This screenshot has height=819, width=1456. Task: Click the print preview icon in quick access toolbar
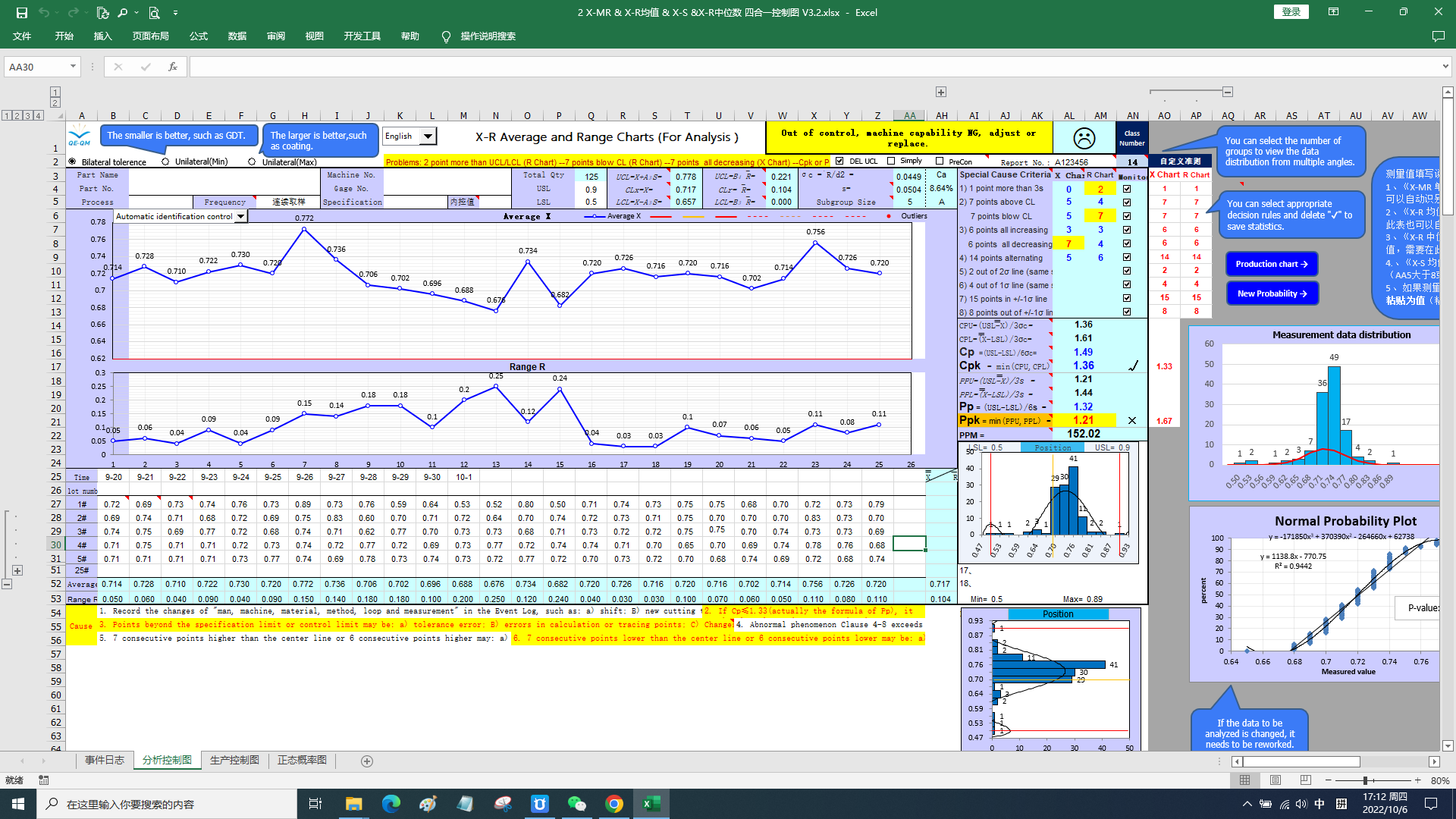pos(154,12)
